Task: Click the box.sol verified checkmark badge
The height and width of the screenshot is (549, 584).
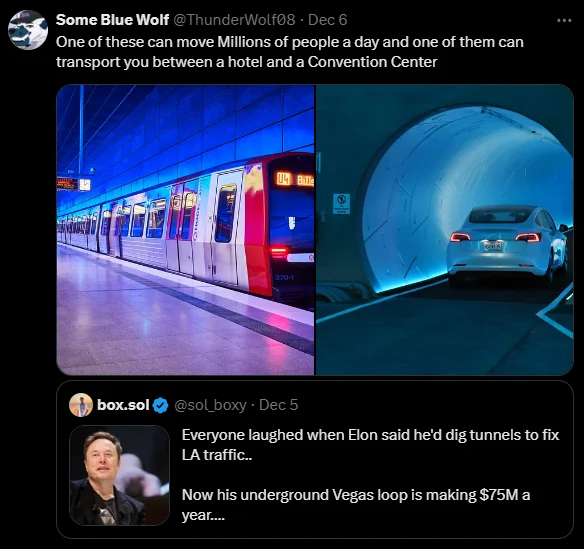Action: pyautogui.click(x=161, y=405)
